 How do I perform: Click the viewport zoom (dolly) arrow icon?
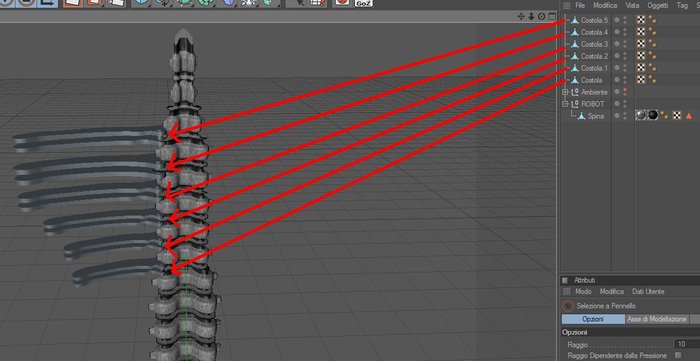[531, 16]
